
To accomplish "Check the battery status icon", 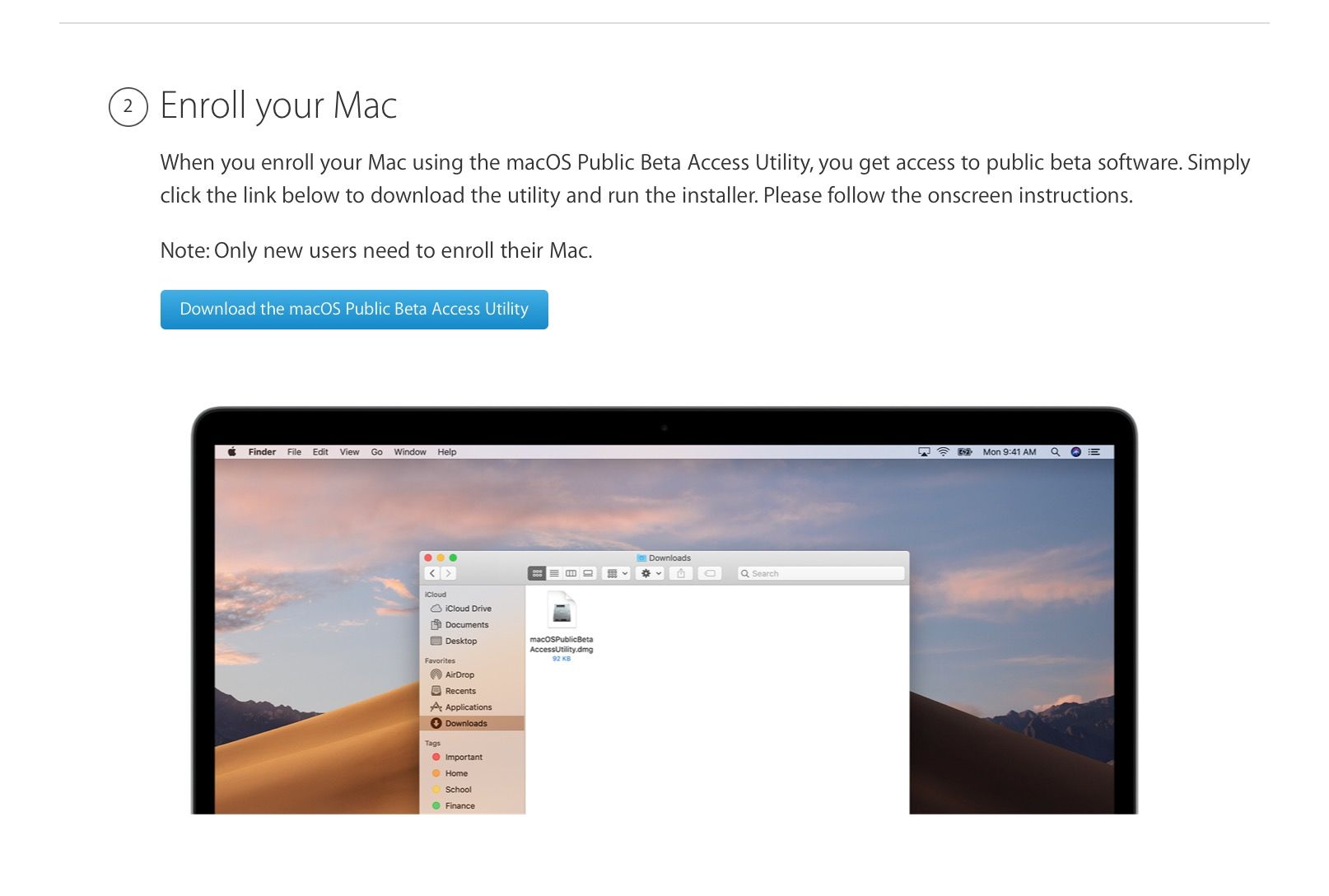I will click(x=965, y=452).
